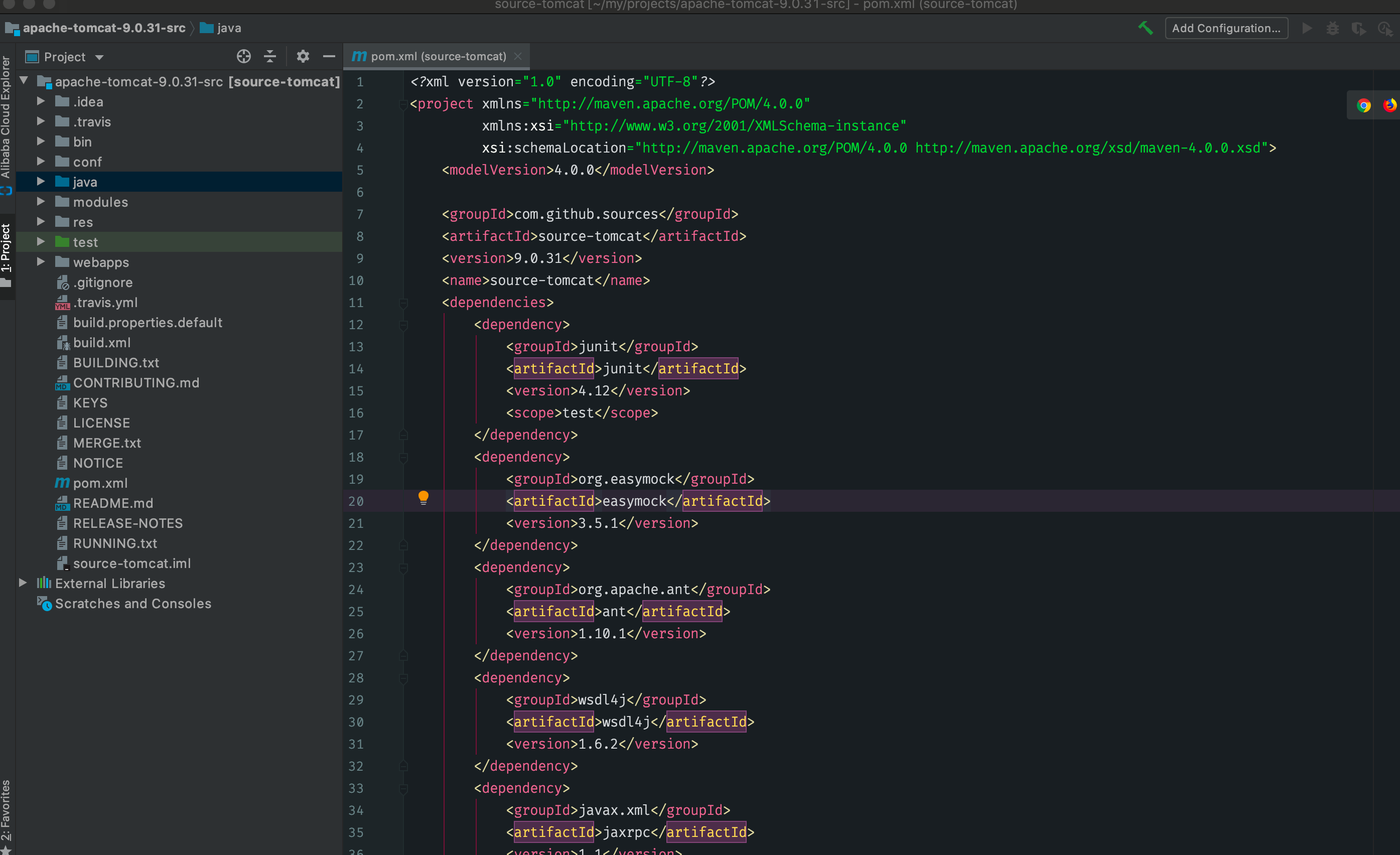Select the MERGE.txt file
Image resolution: width=1400 pixels, height=855 pixels.
click(x=107, y=443)
